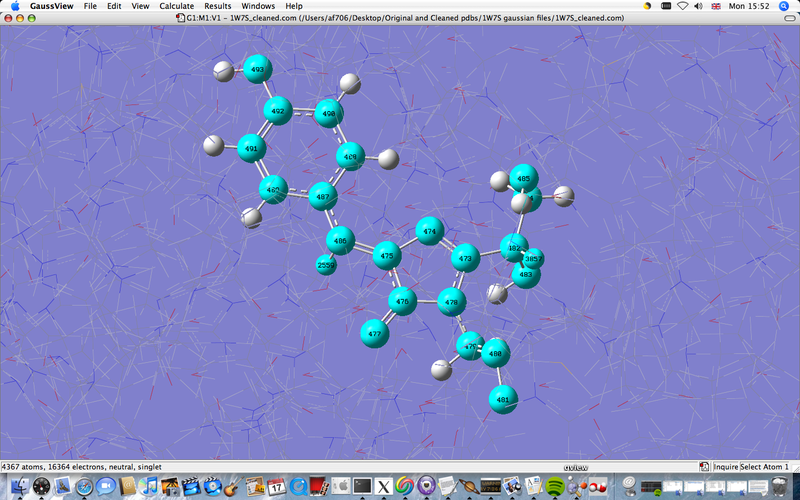The width and height of the screenshot is (800, 500).
Task: Click the UK flag input menu
Action: coord(716,6)
